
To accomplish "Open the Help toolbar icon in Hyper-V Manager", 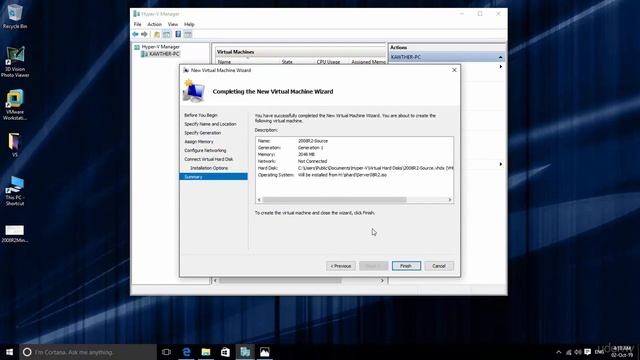I will click(178, 34).
